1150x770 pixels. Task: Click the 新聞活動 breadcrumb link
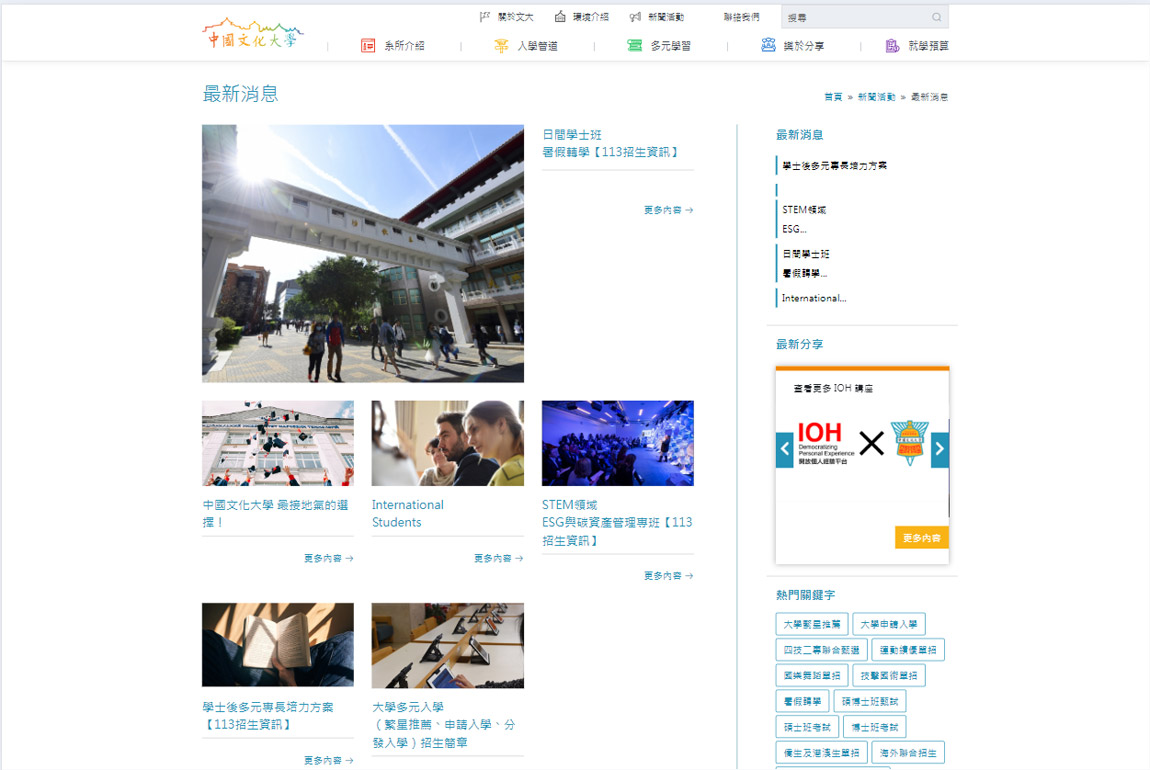876,97
